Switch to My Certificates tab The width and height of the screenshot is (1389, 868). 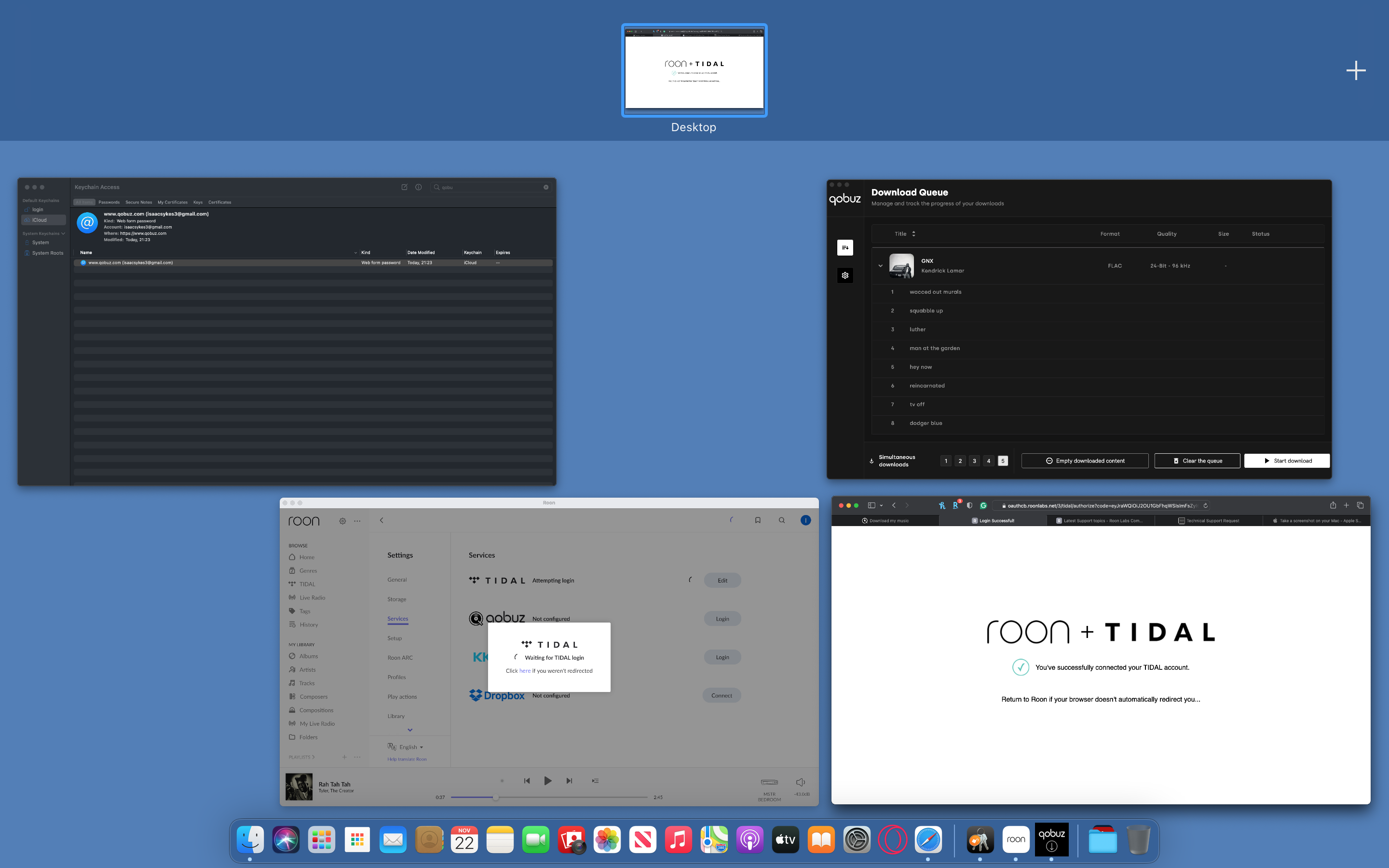[x=173, y=202]
